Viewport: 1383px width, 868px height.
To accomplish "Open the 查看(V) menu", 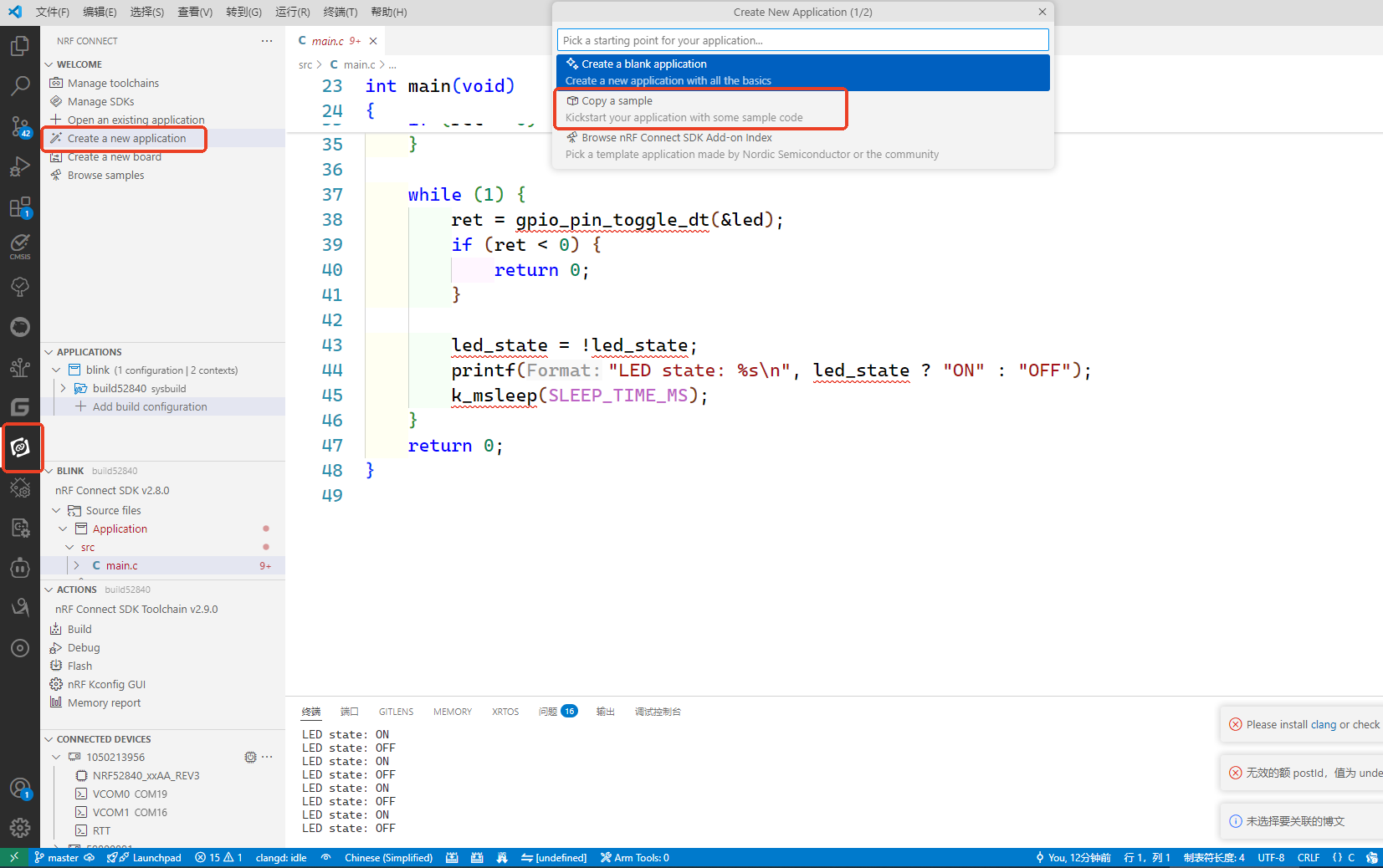I will point(195,12).
